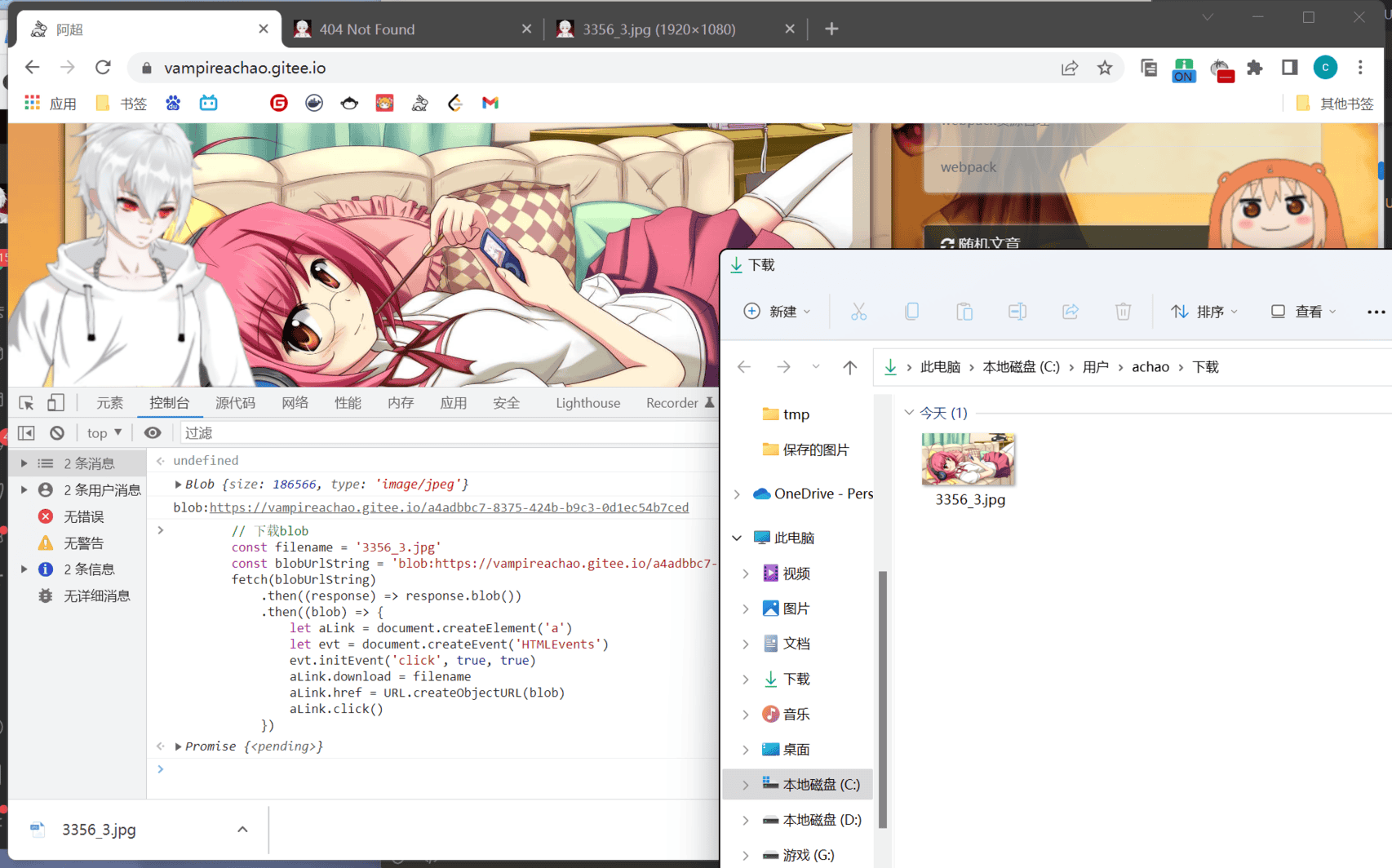Click the 新建 button in File Explorer
The height and width of the screenshot is (868, 1392).
tap(777, 312)
